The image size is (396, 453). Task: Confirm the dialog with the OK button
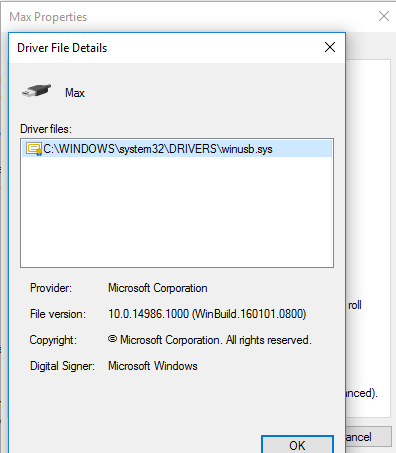(x=297, y=445)
